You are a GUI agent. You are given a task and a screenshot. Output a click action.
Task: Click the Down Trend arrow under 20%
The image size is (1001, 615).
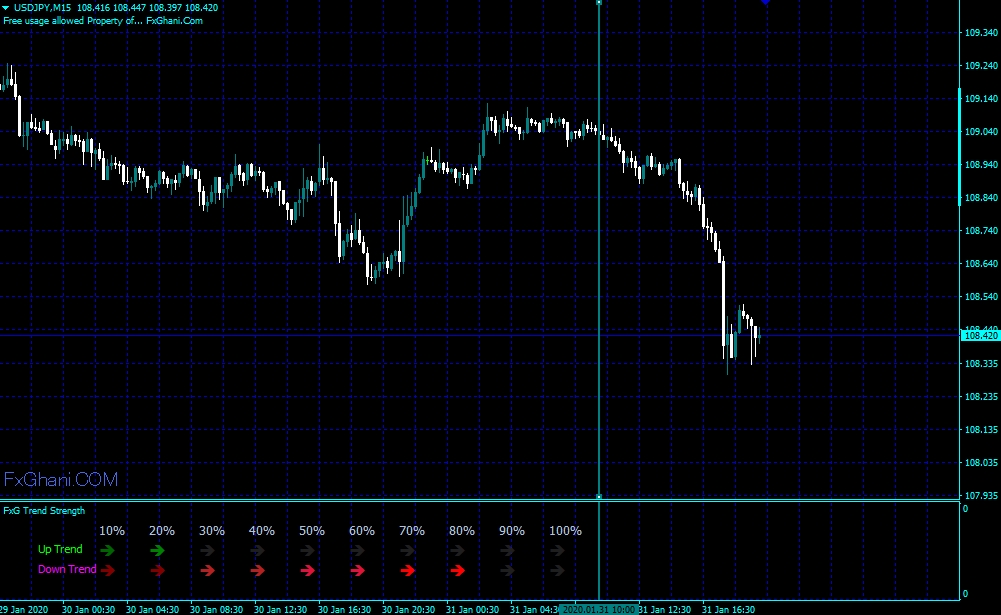(157, 570)
